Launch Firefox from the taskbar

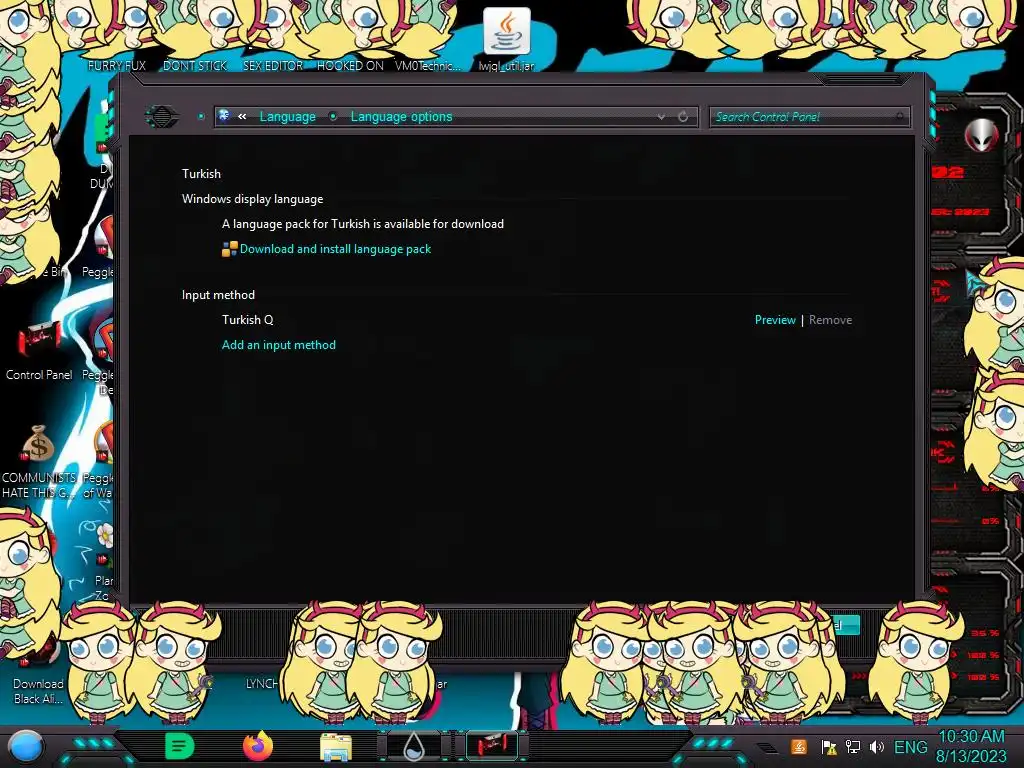pyautogui.click(x=257, y=746)
